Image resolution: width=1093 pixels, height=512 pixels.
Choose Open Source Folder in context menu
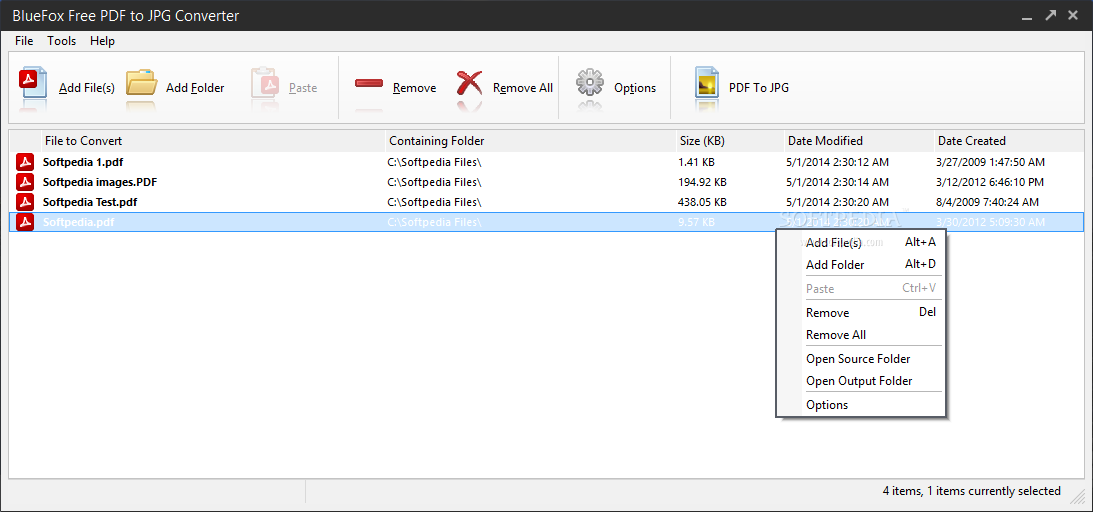pos(860,359)
